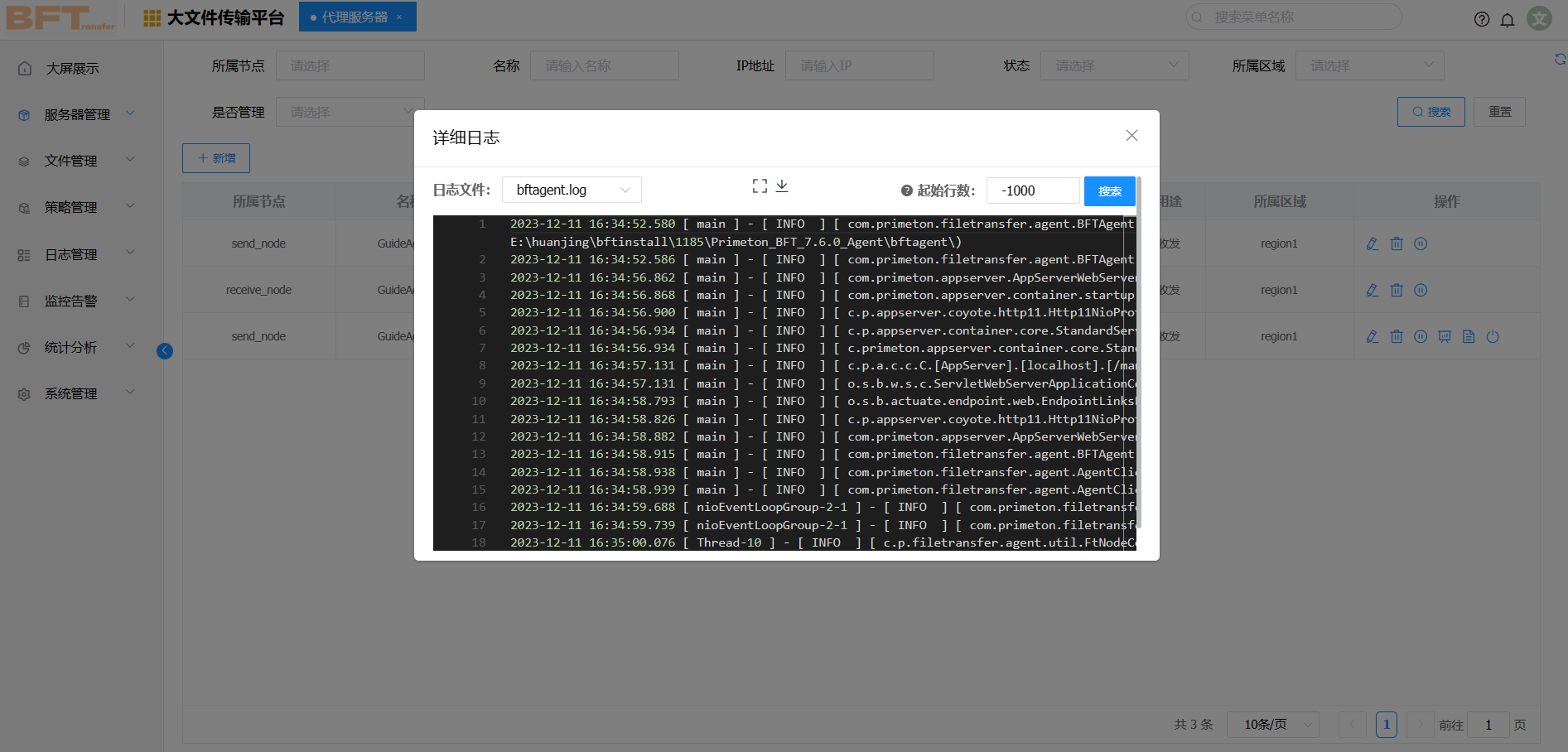The height and width of the screenshot is (752, 1568).
Task: Select the 代理服务器 tab
Action: [x=356, y=17]
